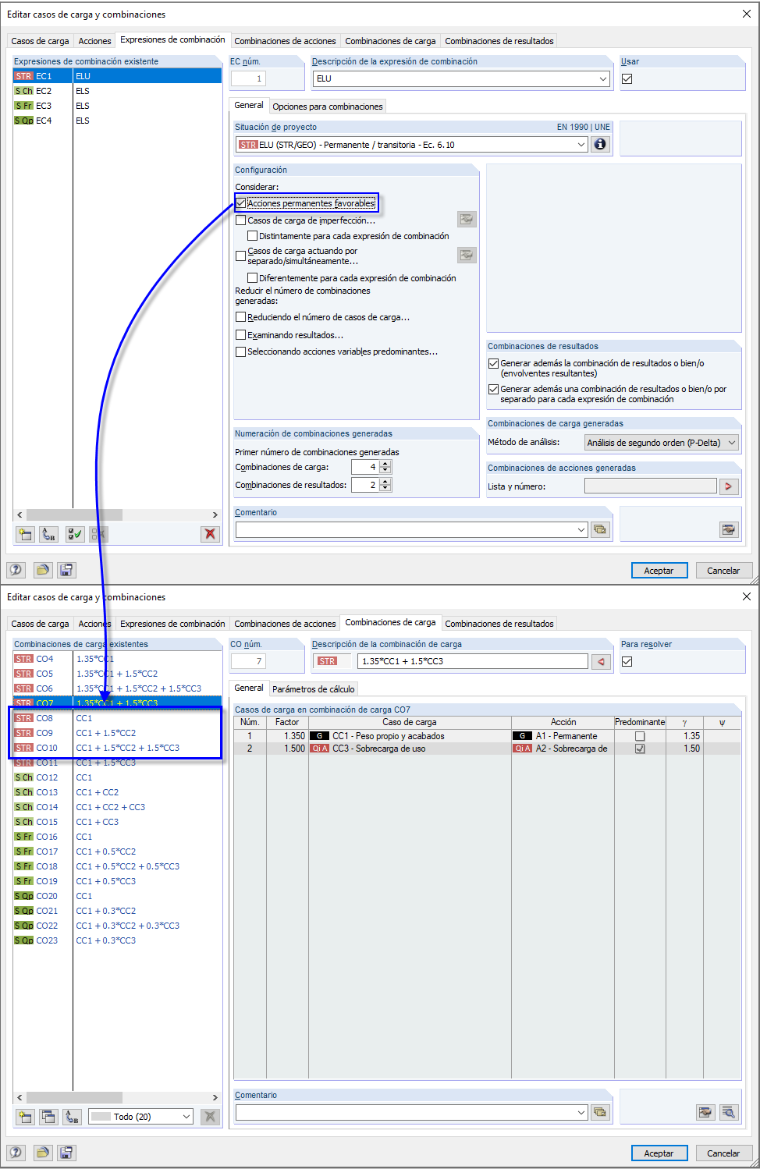Enable Seleccionando acciones variables predominantes checkbox
Viewport: 760px width, 1170px height.
pyautogui.click(x=241, y=351)
